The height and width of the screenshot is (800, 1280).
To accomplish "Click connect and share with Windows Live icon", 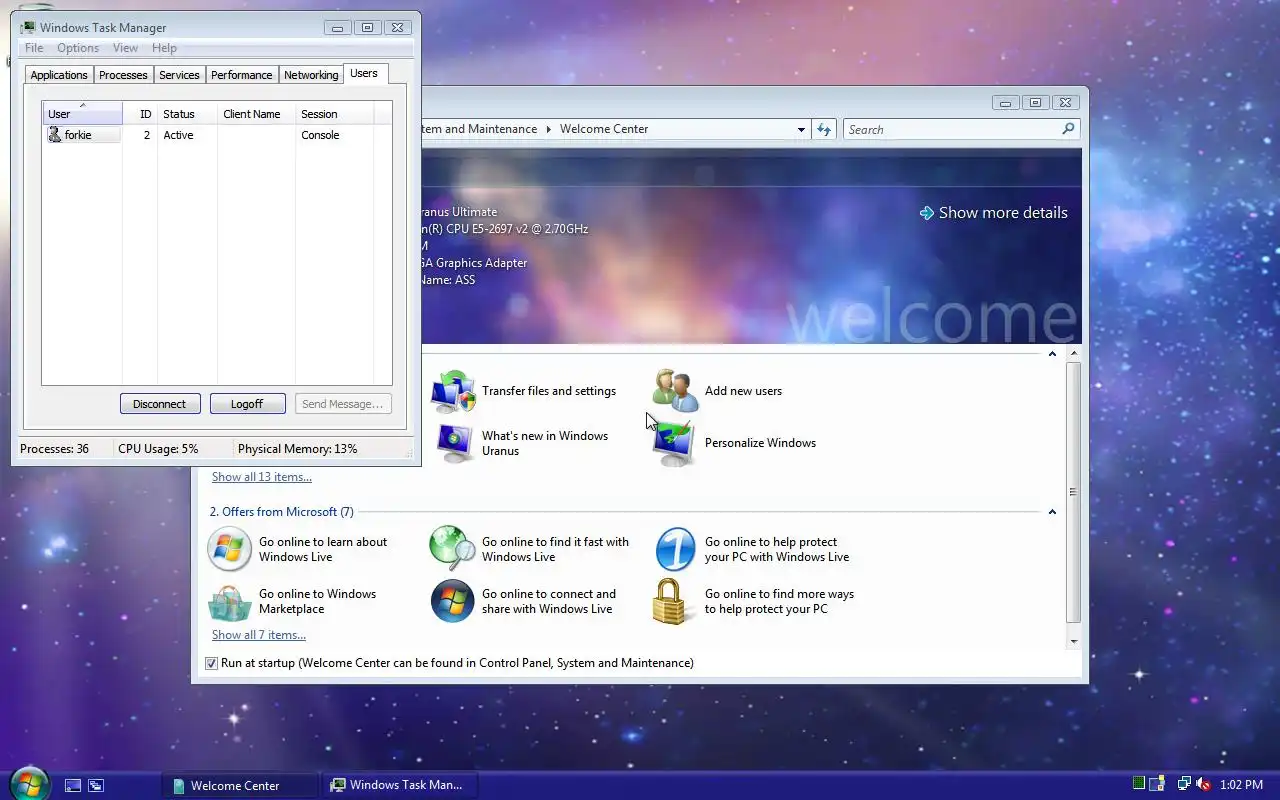I will tap(452, 601).
